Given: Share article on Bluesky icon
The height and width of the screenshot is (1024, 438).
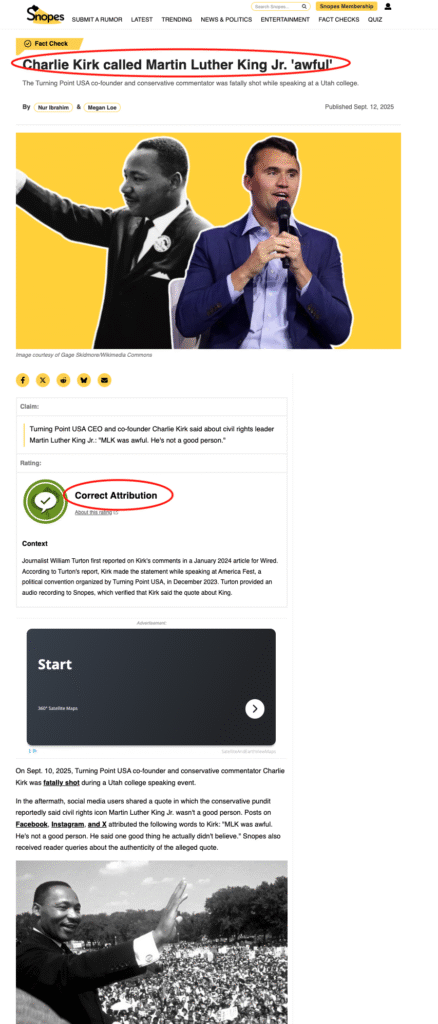Looking at the screenshot, I should [84, 380].
